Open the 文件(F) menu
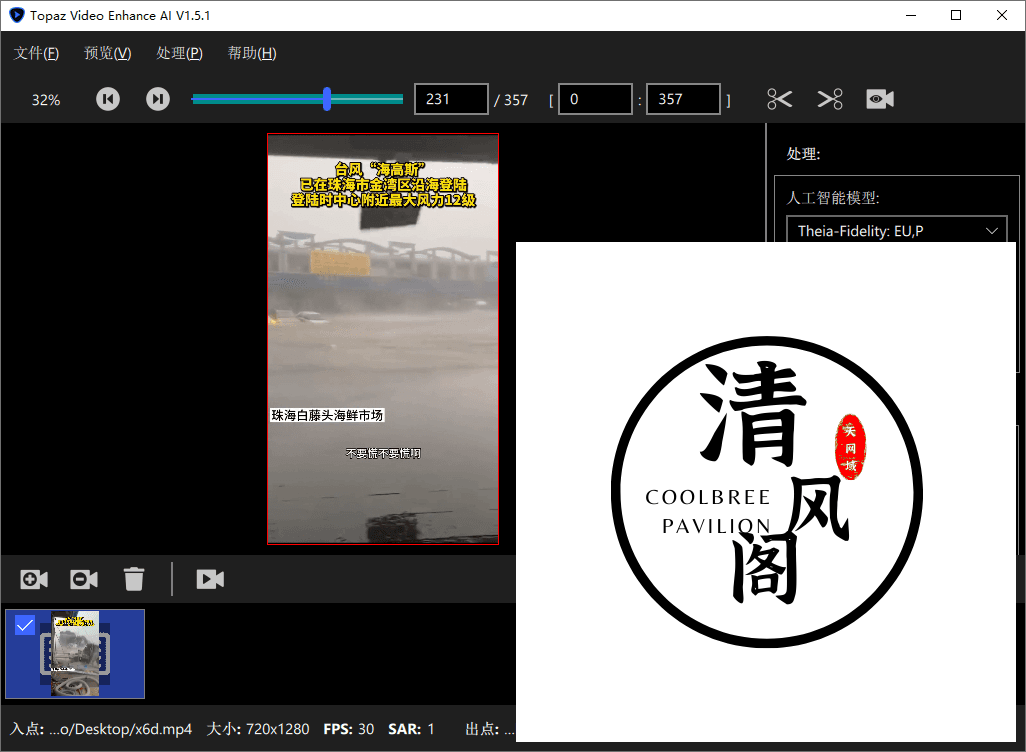Image resolution: width=1026 pixels, height=752 pixels. [x=37, y=53]
